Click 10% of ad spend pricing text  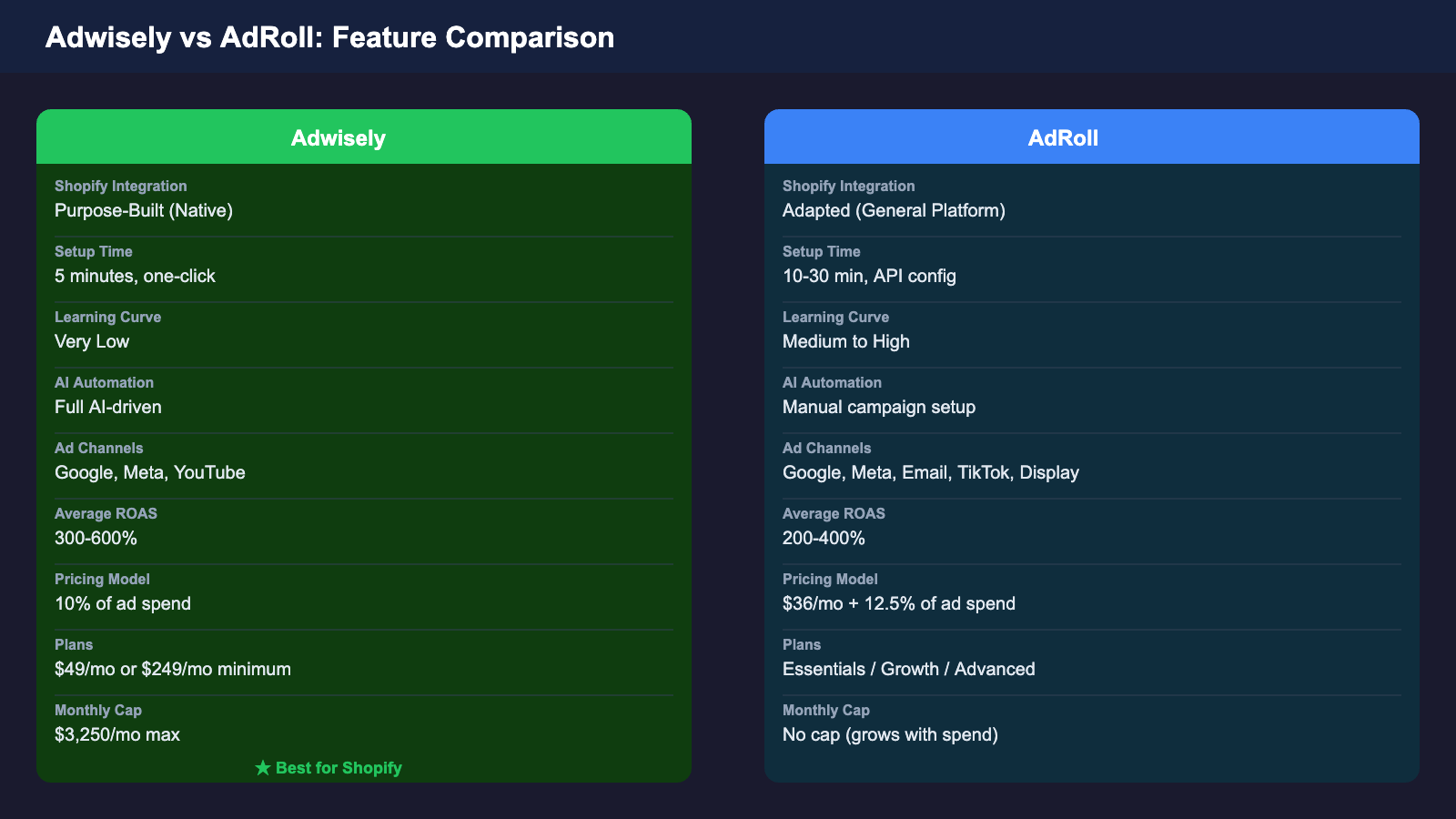(123, 603)
